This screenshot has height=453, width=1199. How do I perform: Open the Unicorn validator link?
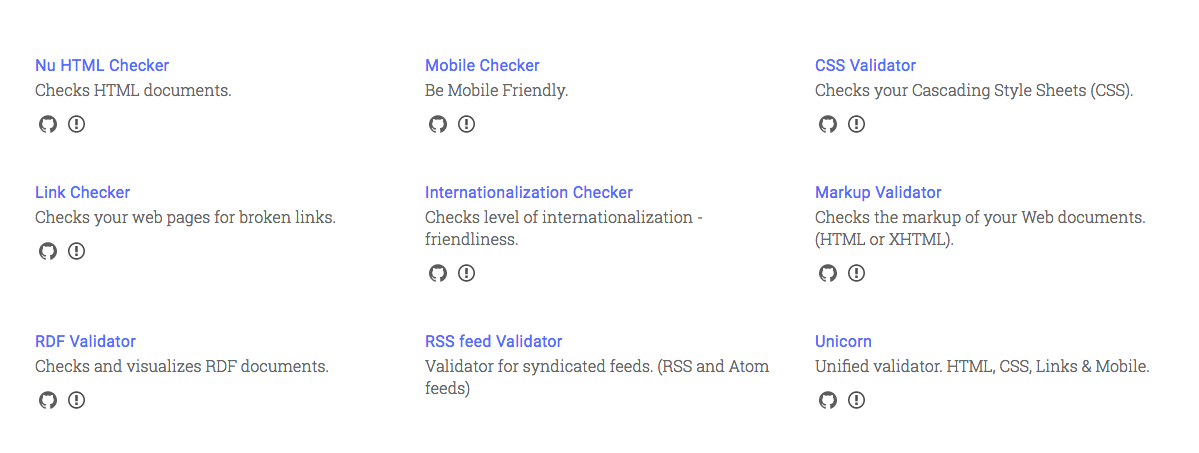click(843, 341)
